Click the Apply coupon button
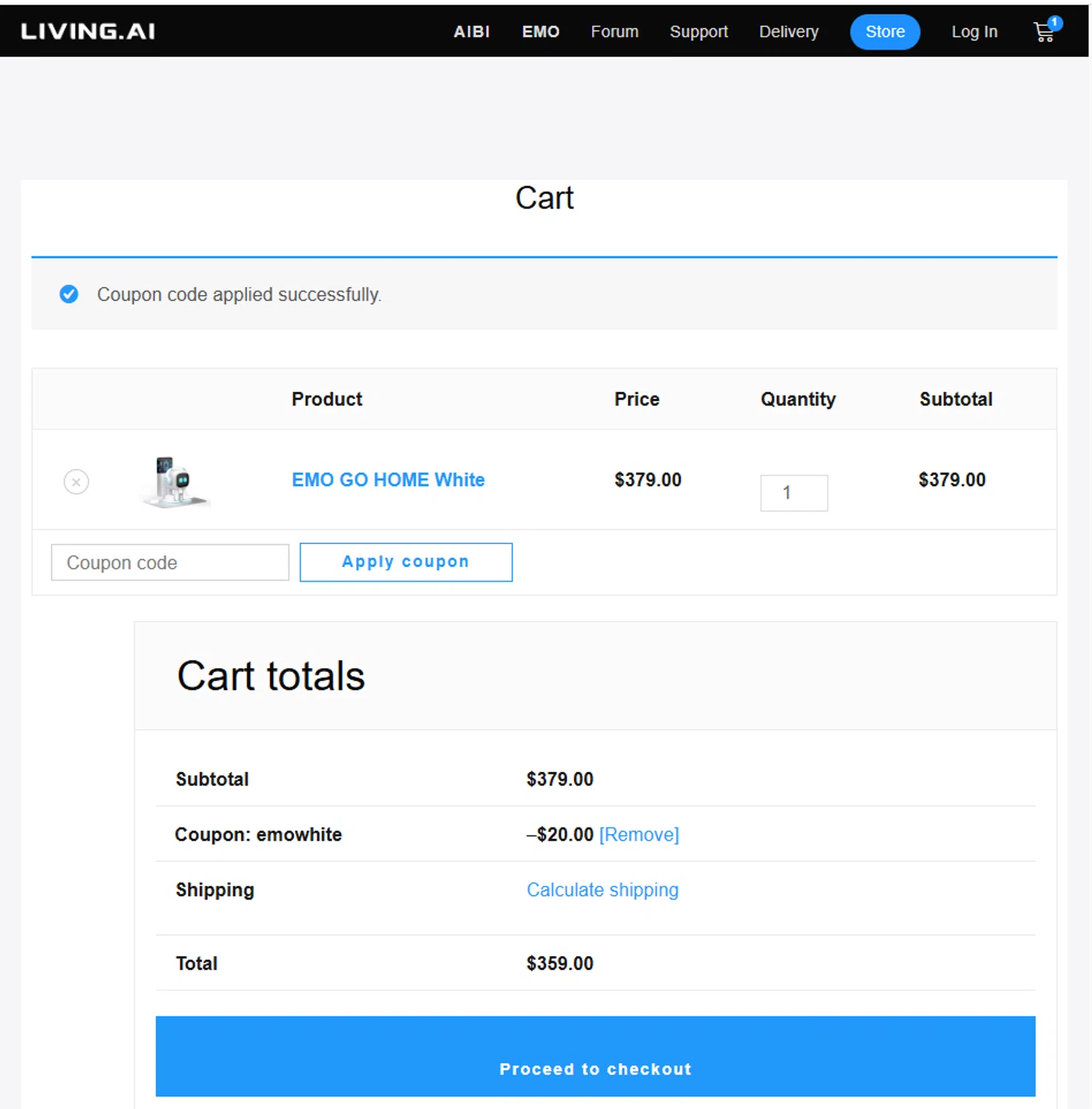 pos(406,562)
